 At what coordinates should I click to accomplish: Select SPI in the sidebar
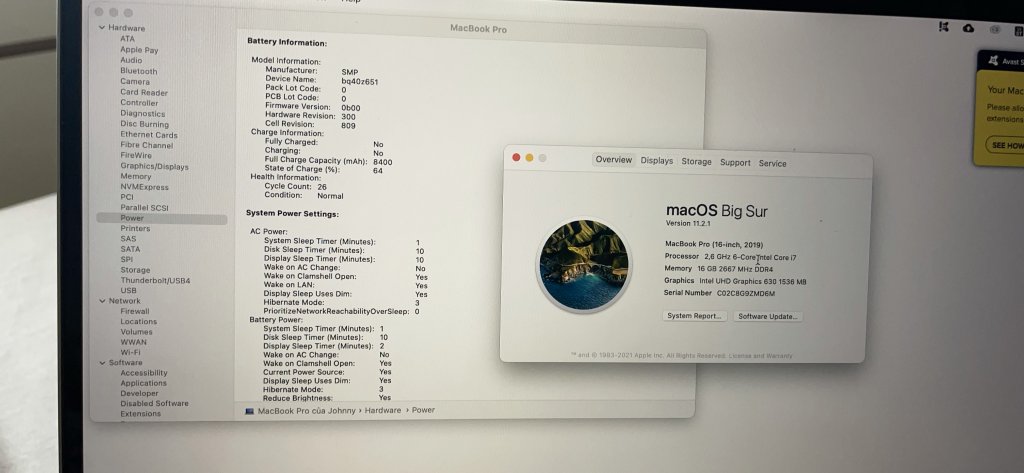(127, 259)
